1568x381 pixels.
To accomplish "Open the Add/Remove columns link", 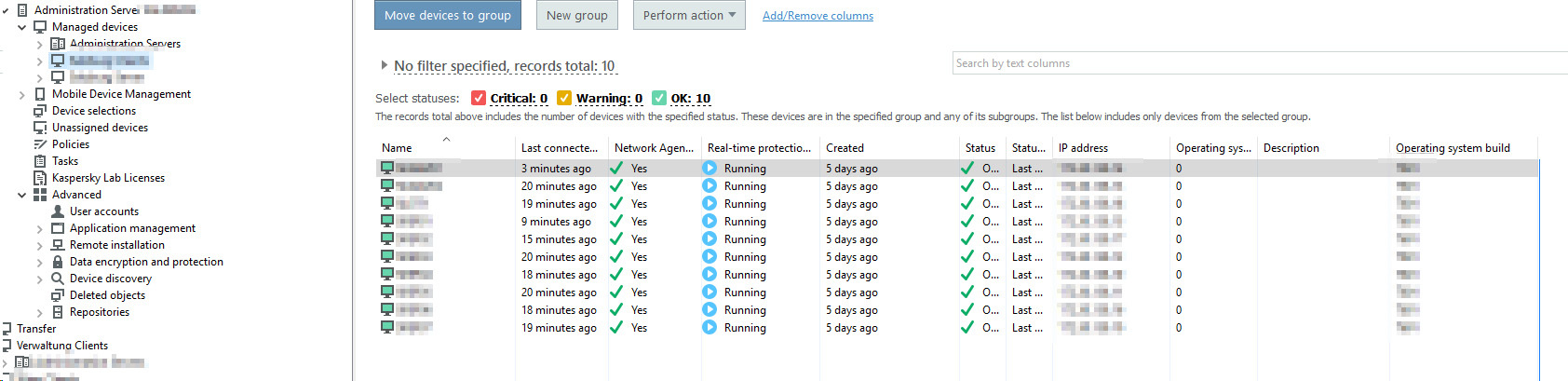I will [818, 16].
